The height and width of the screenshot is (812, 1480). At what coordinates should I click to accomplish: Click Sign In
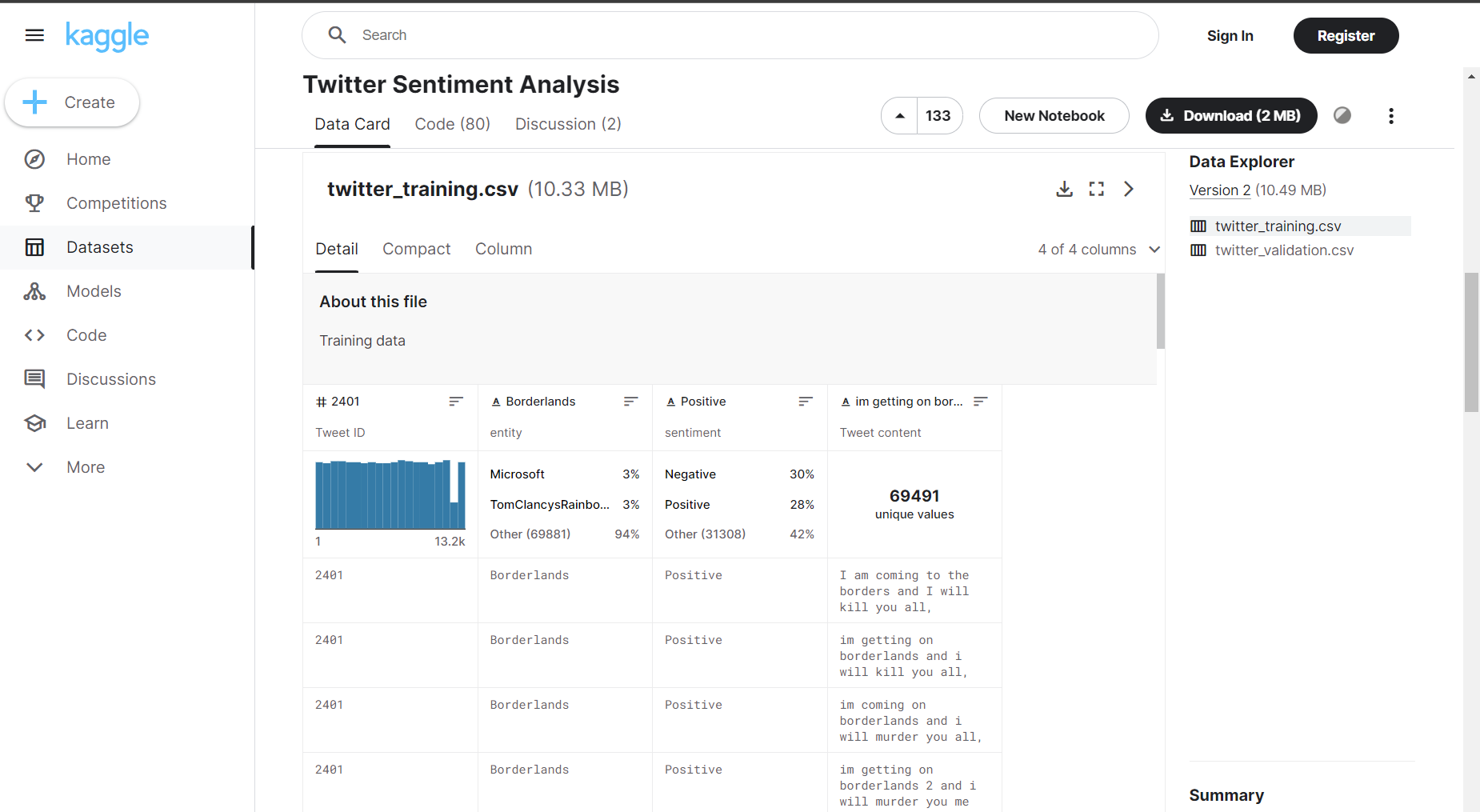[x=1230, y=36]
